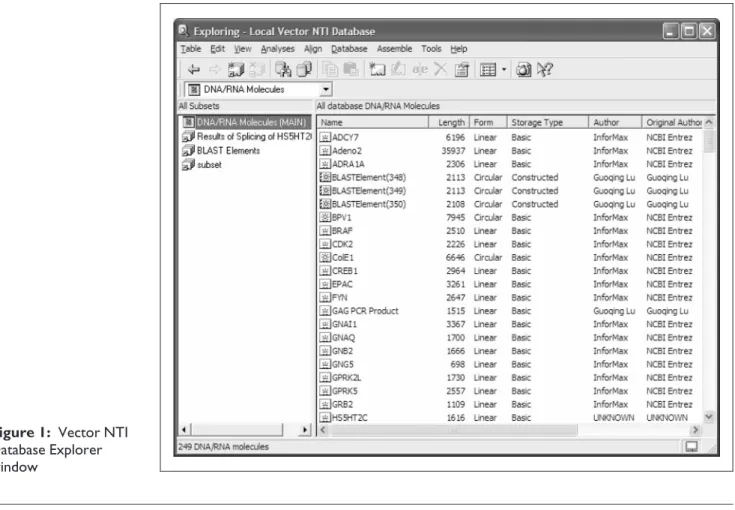Click the database search (binoculars) toolbar icon
This screenshot has height=510, width=735.
(x=283, y=70)
